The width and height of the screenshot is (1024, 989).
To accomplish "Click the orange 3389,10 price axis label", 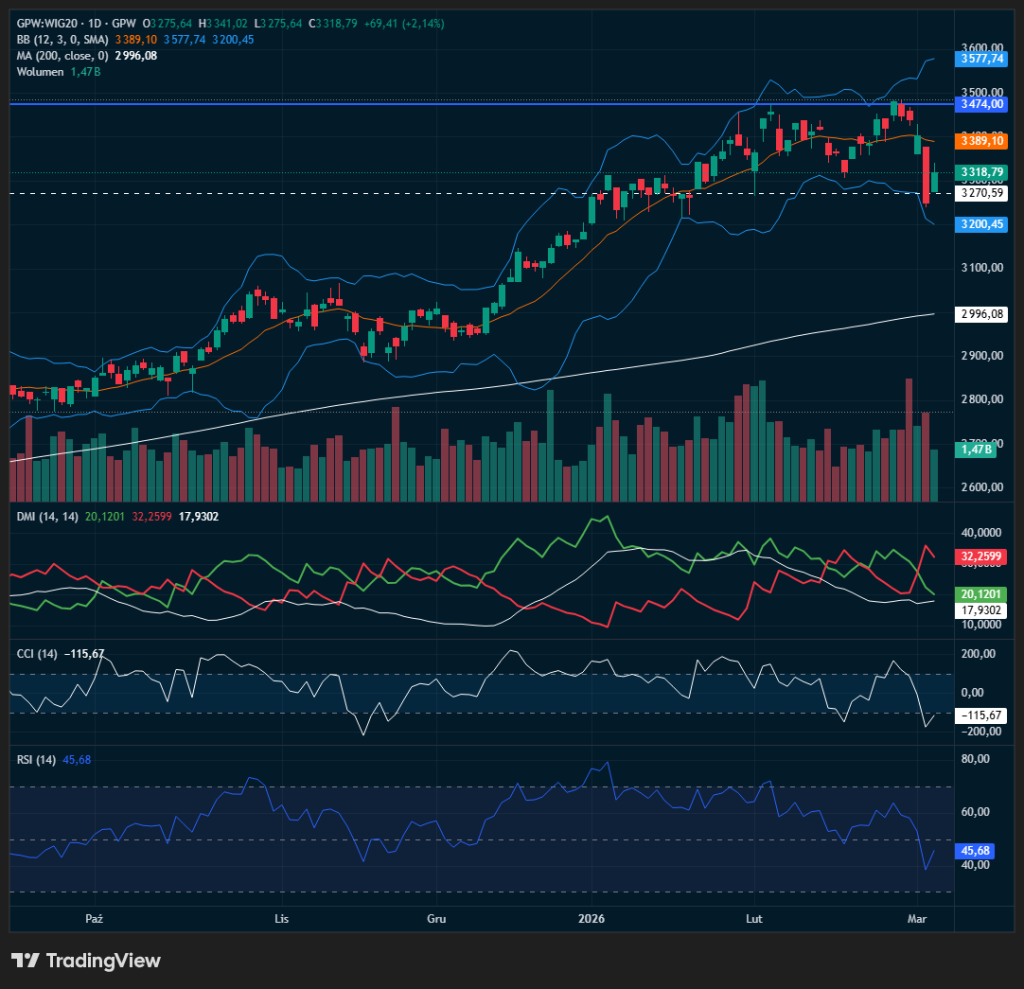I will pos(981,142).
